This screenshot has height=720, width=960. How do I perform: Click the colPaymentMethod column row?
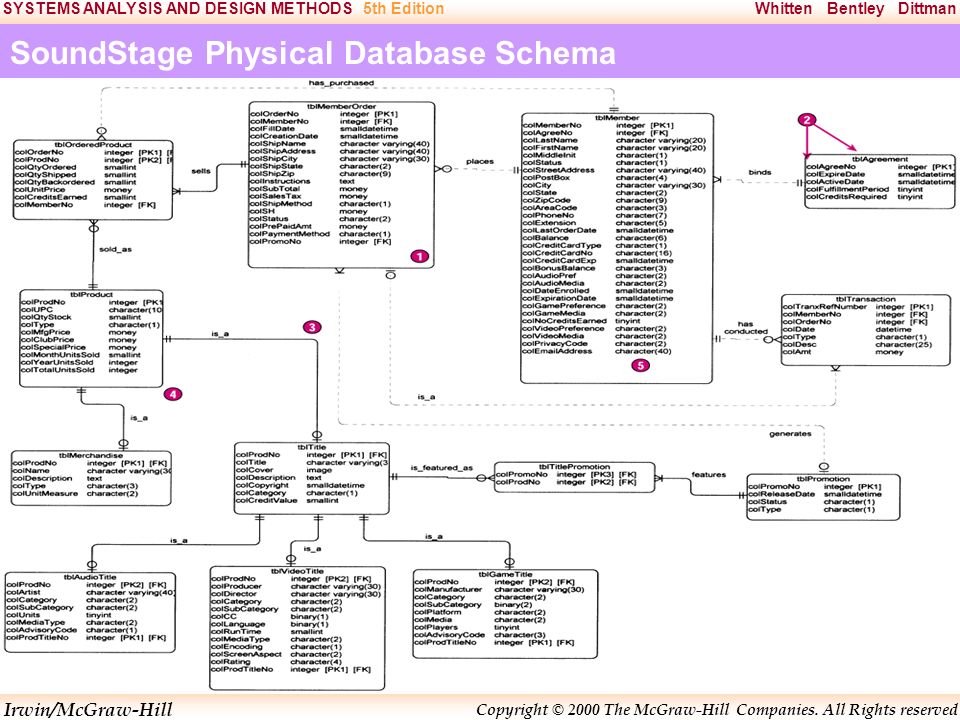point(320,234)
